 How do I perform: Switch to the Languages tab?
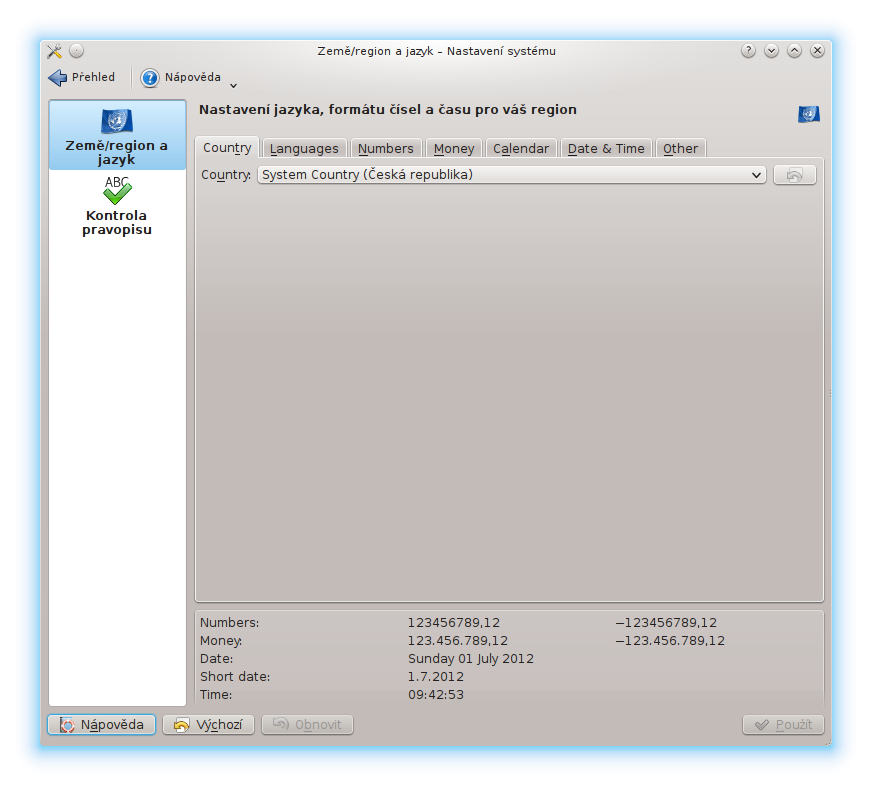point(304,148)
